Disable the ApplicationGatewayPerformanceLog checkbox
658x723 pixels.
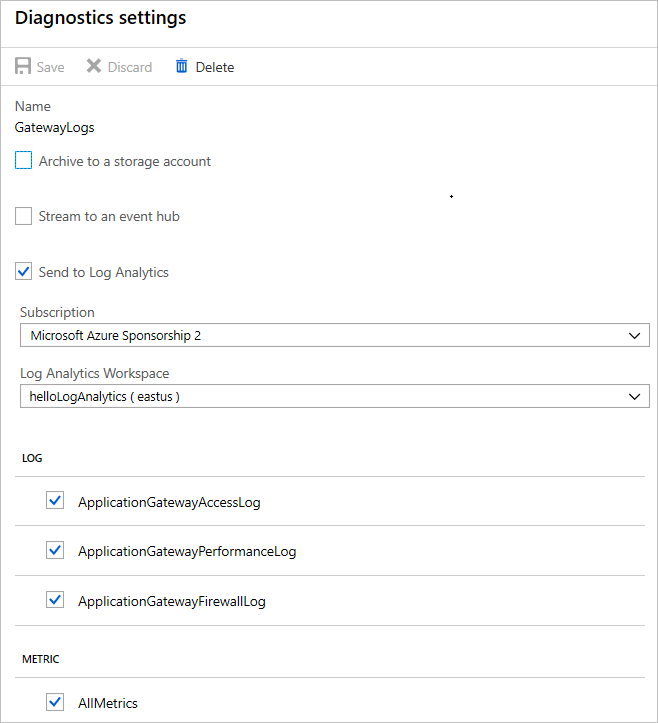tap(55, 550)
